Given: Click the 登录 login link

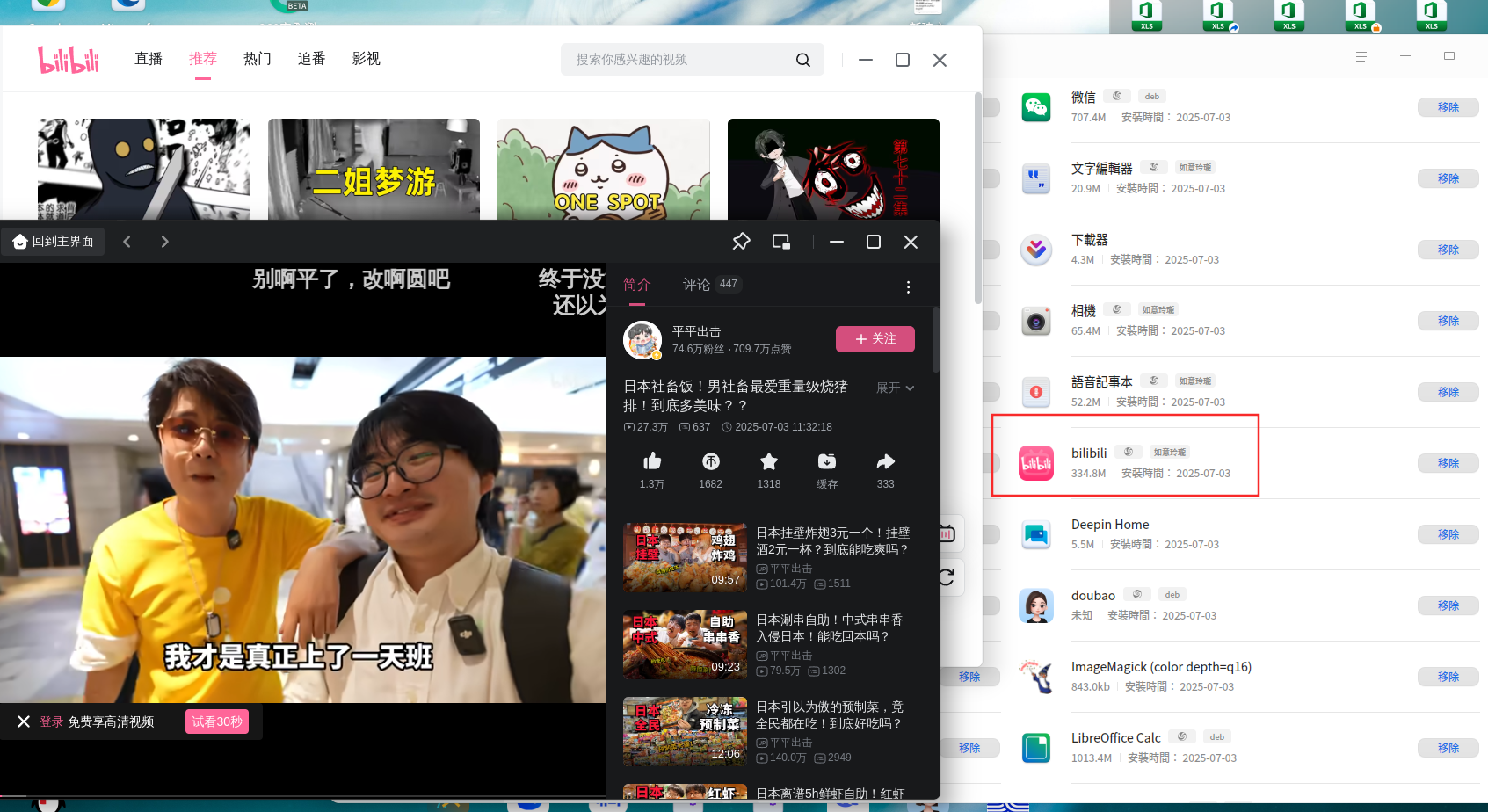Looking at the screenshot, I should coord(51,721).
